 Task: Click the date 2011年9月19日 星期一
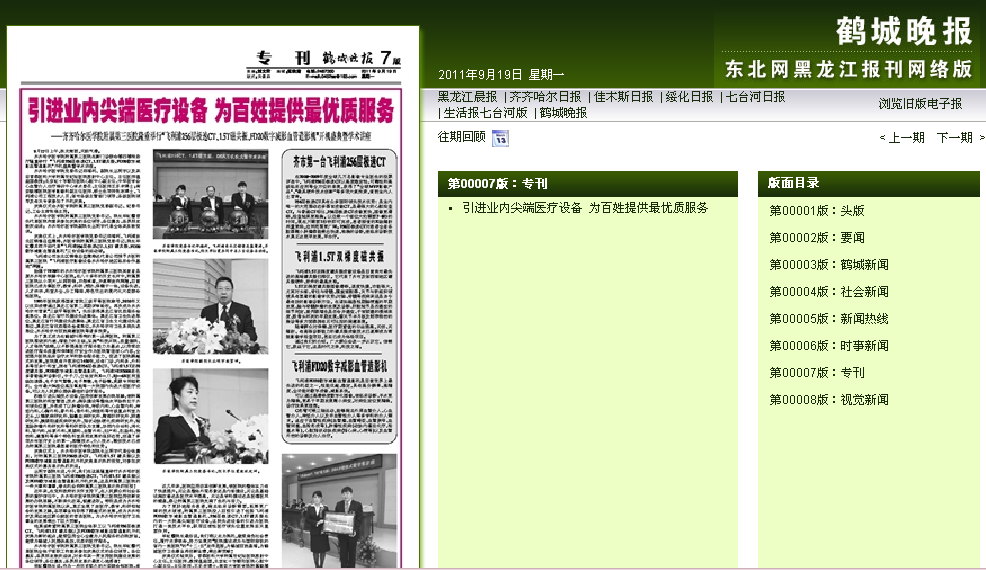[x=501, y=75]
